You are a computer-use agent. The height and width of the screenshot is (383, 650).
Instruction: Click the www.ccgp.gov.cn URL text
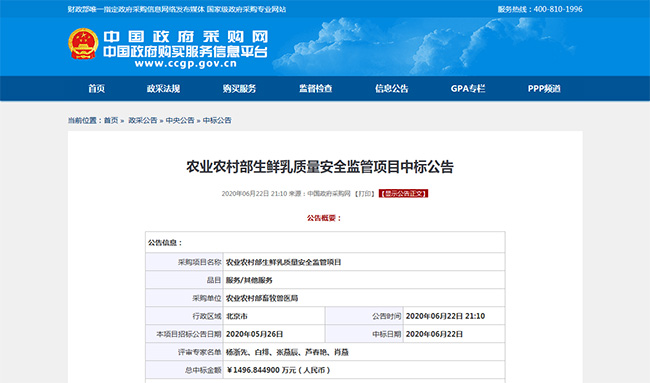click(185, 63)
